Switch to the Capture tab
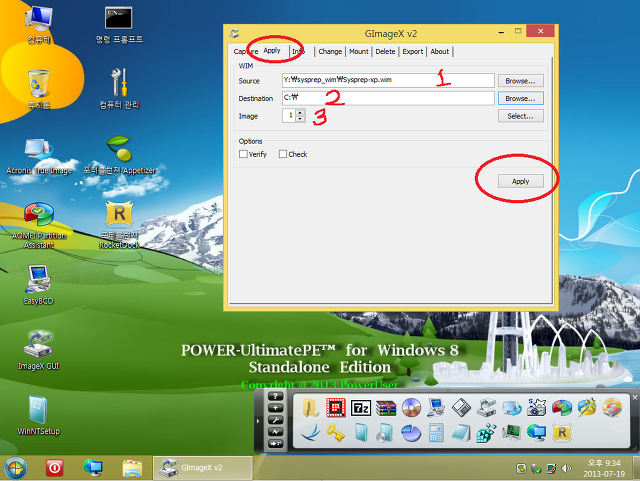Image resolution: width=640 pixels, height=481 pixels. (x=246, y=51)
